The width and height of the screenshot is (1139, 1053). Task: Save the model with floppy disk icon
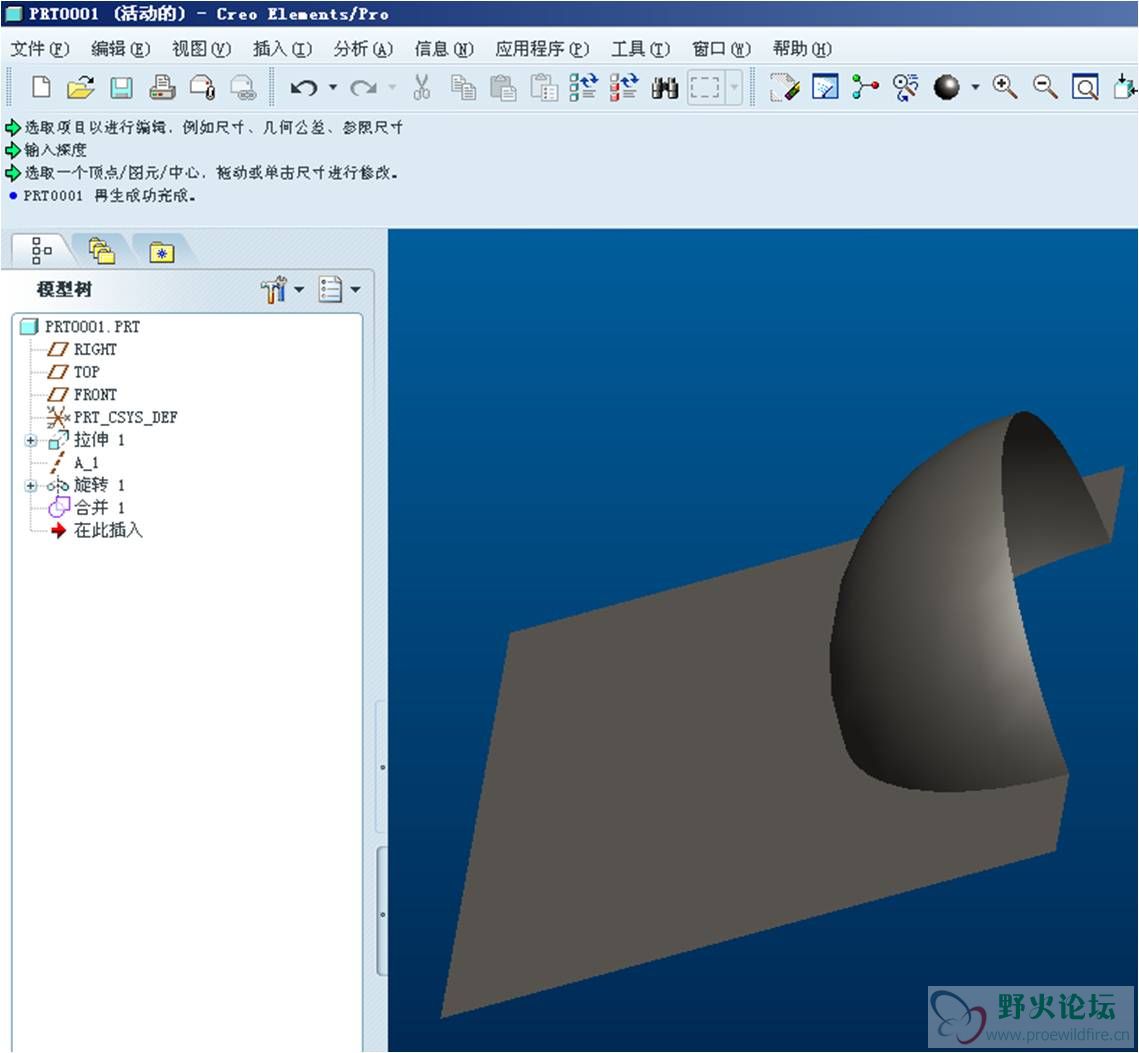(121, 88)
